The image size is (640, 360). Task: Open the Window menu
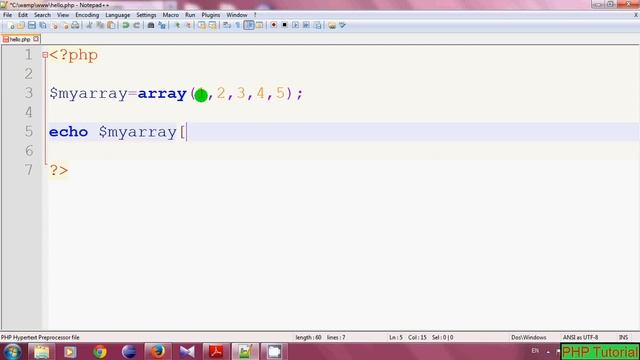click(x=237, y=15)
